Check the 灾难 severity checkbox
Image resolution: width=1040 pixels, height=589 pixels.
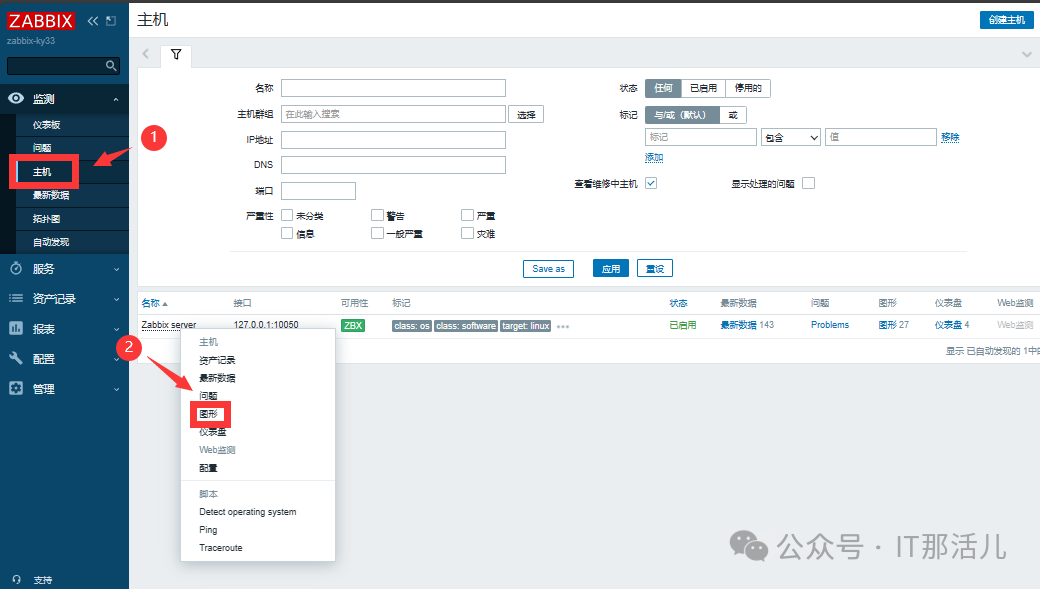[468, 233]
